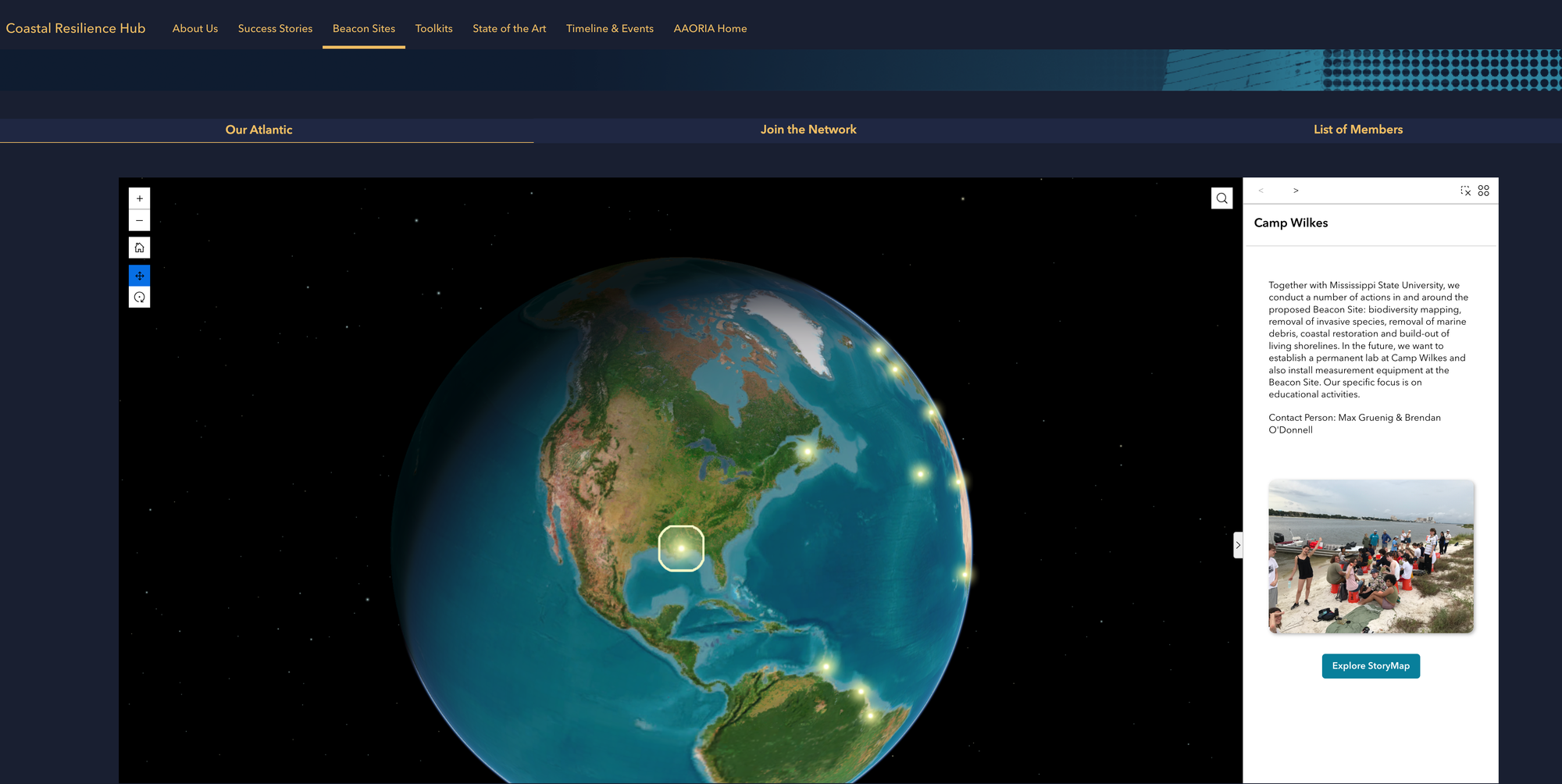Select the map pan tool
Image resolution: width=1562 pixels, height=784 pixels.
point(139,275)
